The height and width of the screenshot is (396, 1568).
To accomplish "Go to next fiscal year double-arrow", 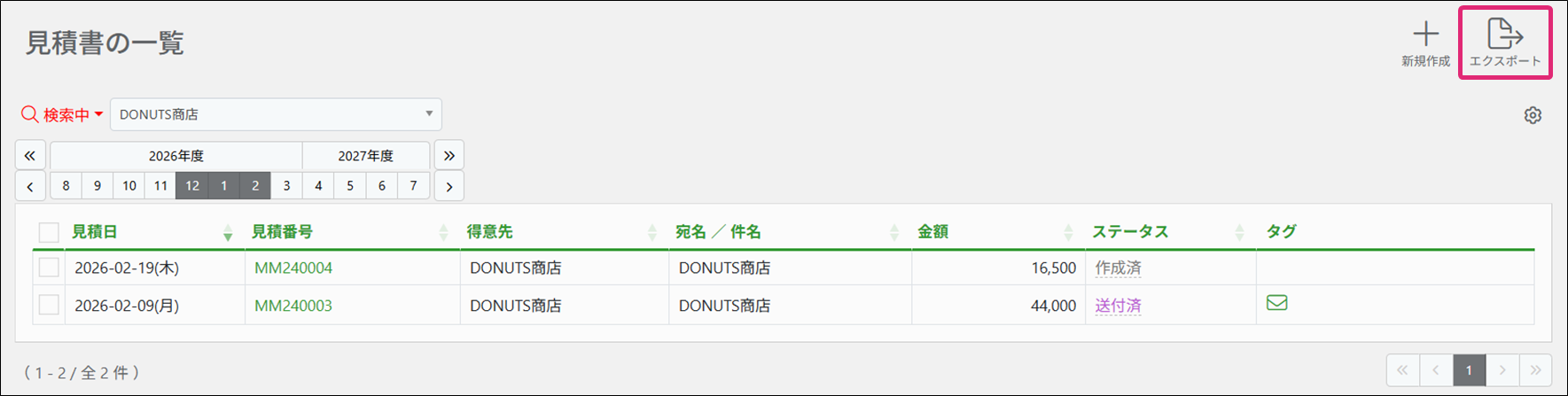I will (x=449, y=155).
